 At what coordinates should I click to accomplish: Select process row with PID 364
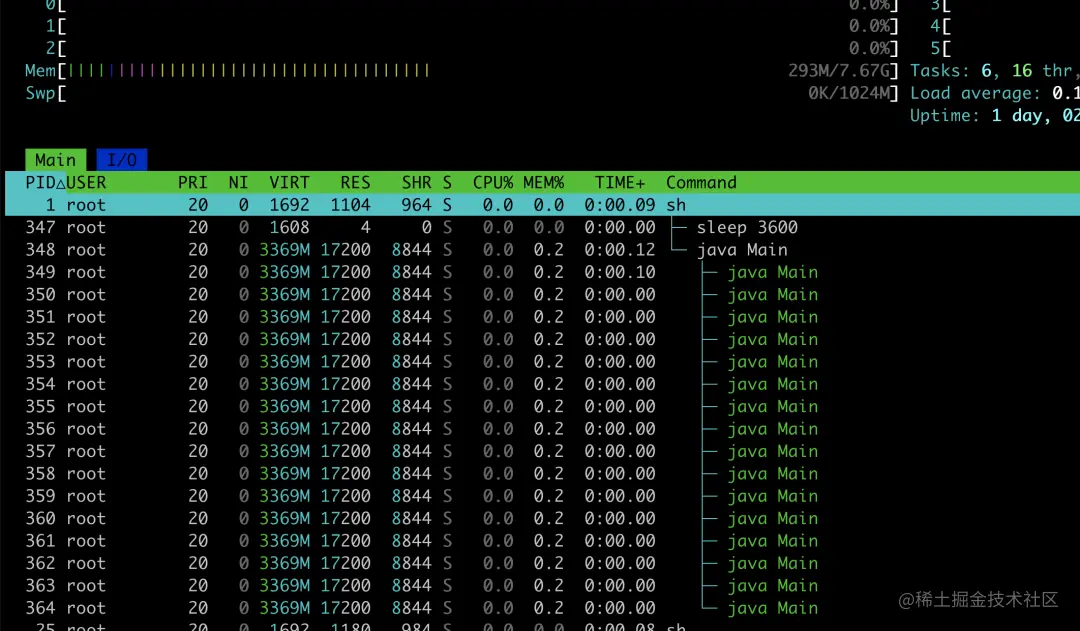(x=542, y=608)
